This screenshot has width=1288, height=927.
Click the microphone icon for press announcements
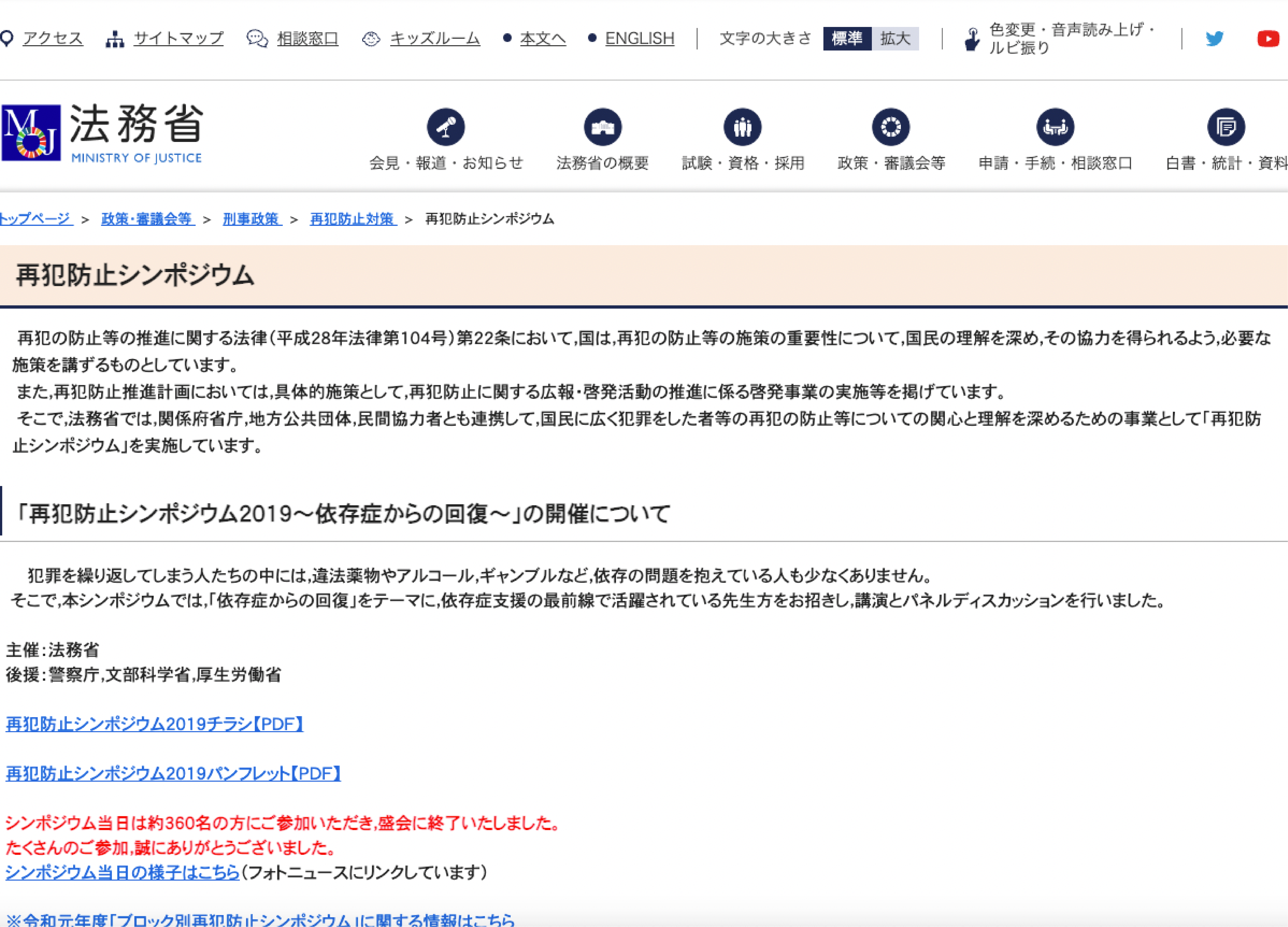(446, 127)
